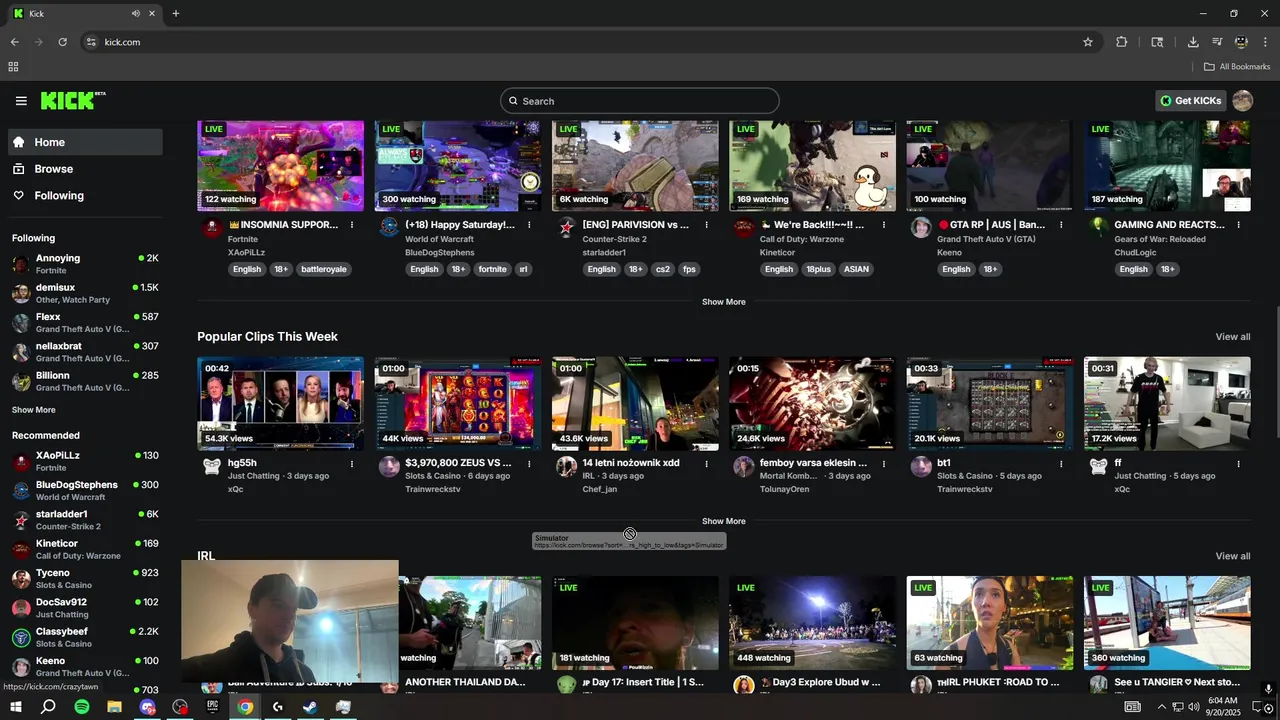Image resolution: width=1280 pixels, height=720 pixels.
Task: Open Following in sidebar
Action: [x=85, y=196]
